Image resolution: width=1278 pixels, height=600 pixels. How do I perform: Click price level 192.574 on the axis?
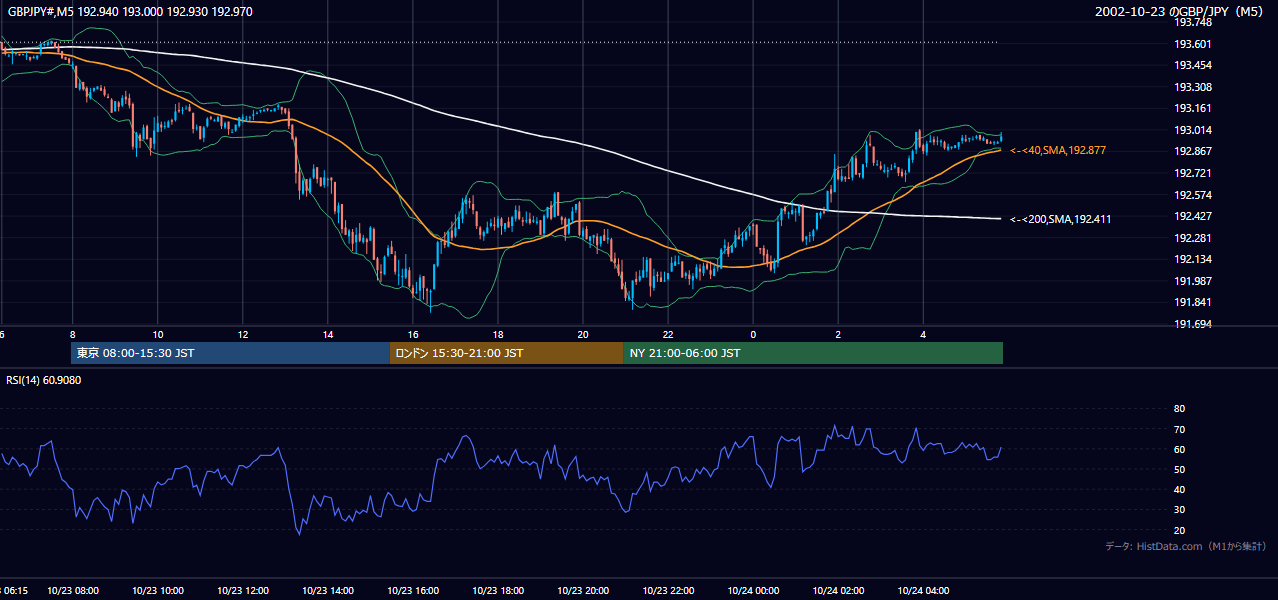point(1192,195)
